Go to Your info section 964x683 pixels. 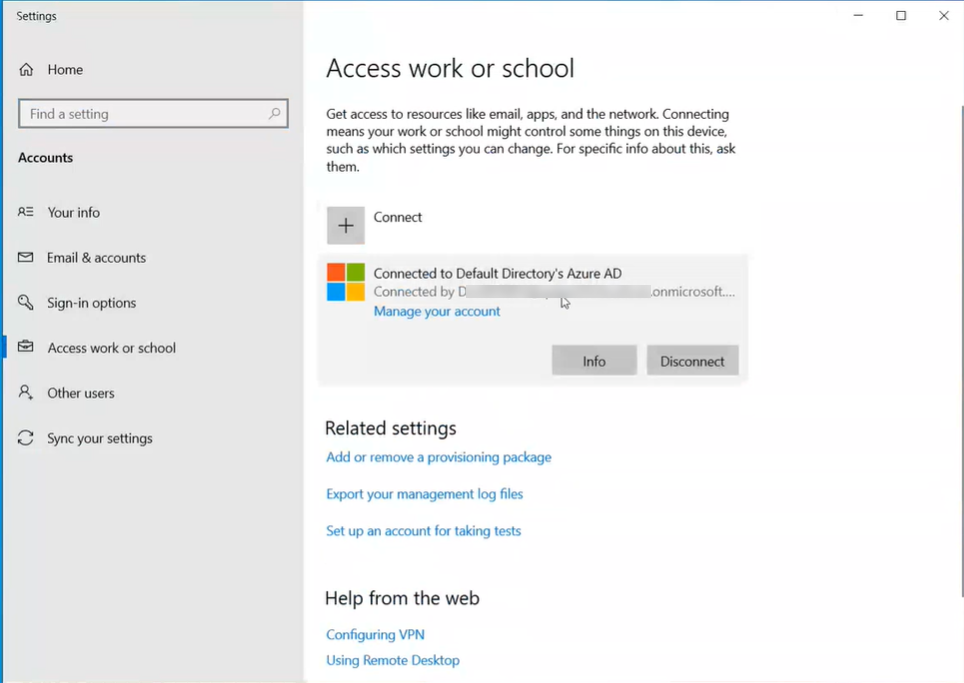(x=74, y=212)
